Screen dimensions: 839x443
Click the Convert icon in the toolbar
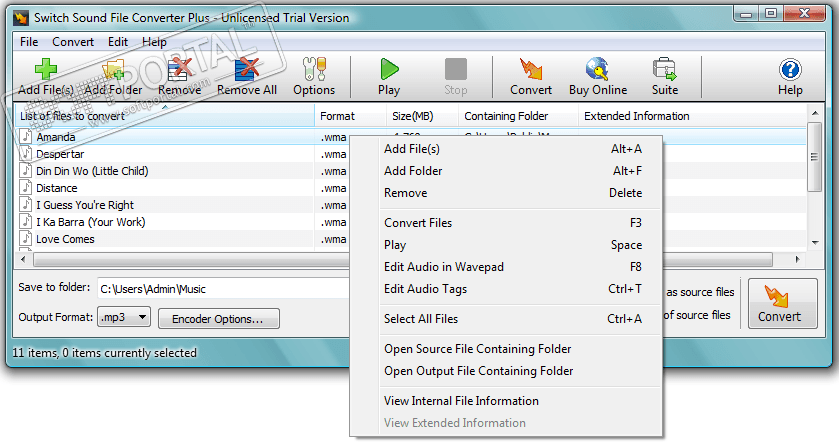click(x=531, y=75)
